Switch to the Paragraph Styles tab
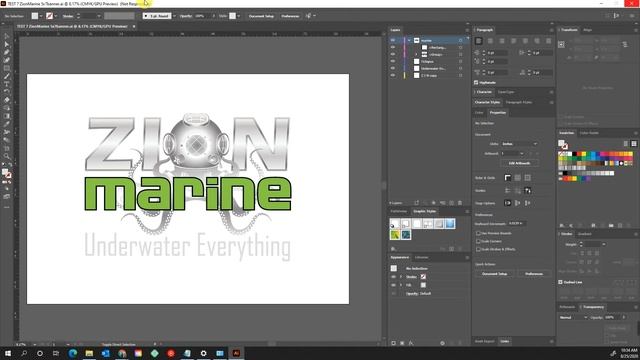The image size is (640, 360). [518, 102]
